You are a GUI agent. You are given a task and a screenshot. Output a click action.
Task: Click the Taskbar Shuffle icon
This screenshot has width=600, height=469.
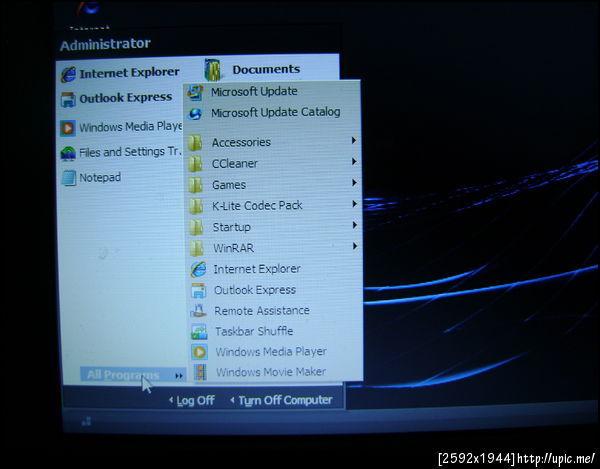pos(199,332)
